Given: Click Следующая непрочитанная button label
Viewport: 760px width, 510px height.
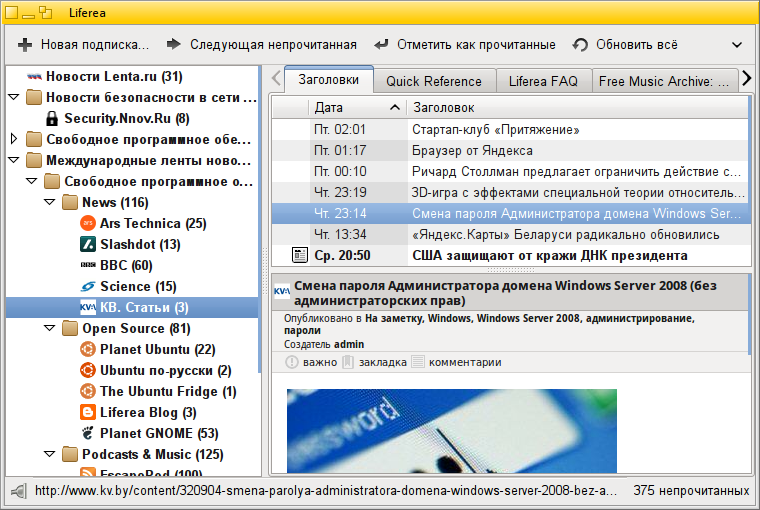Looking at the screenshot, I should point(273,45).
